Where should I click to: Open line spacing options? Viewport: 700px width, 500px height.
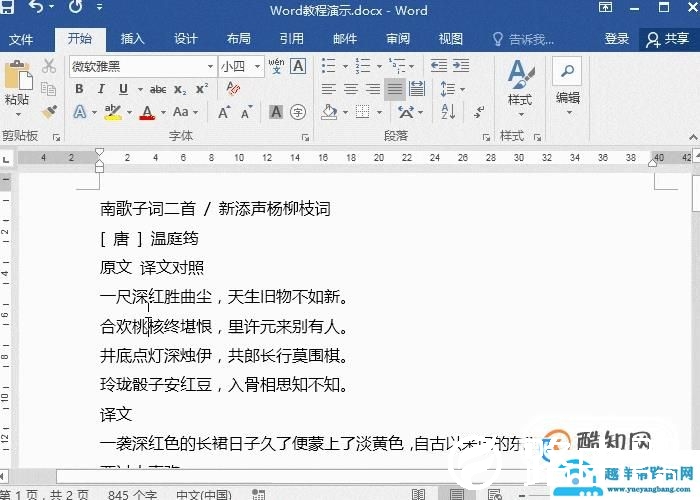448,89
